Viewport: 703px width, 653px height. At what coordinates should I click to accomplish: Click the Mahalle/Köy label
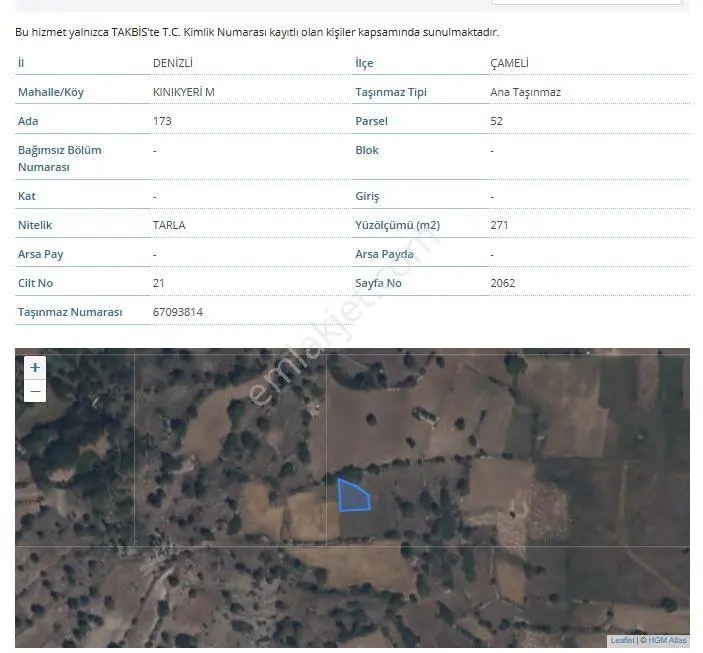coord(51,92)
